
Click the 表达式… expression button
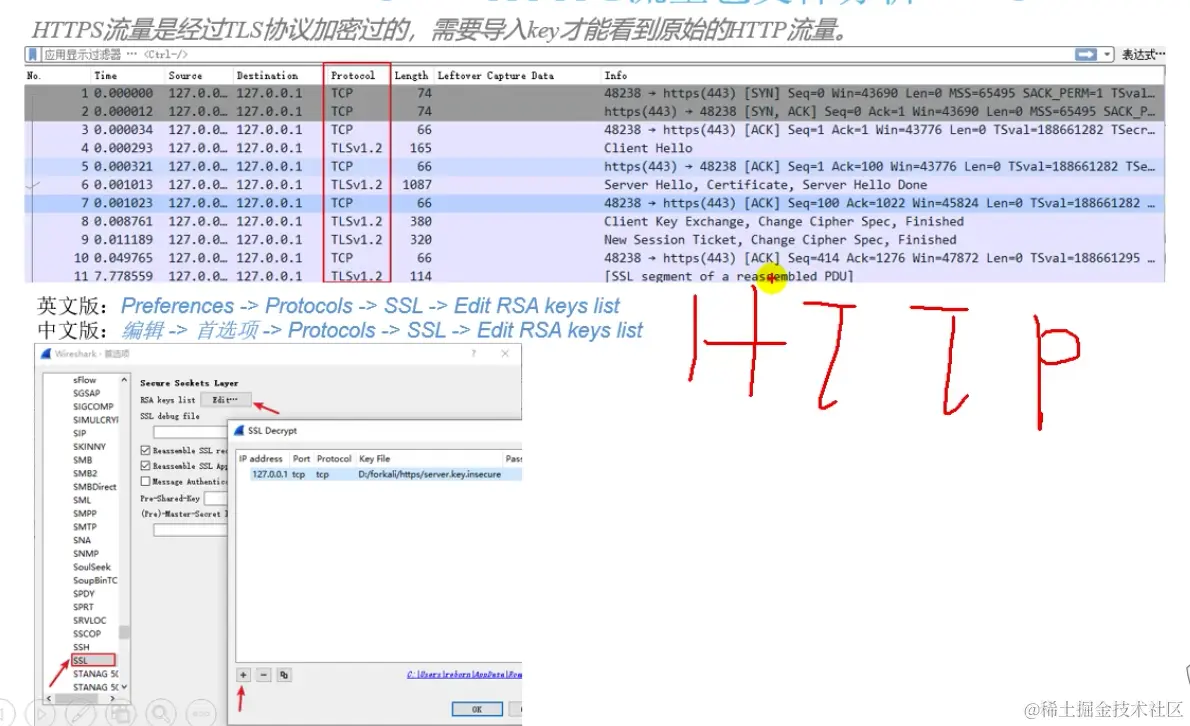pyautogui.click(x=1143, y=55)
